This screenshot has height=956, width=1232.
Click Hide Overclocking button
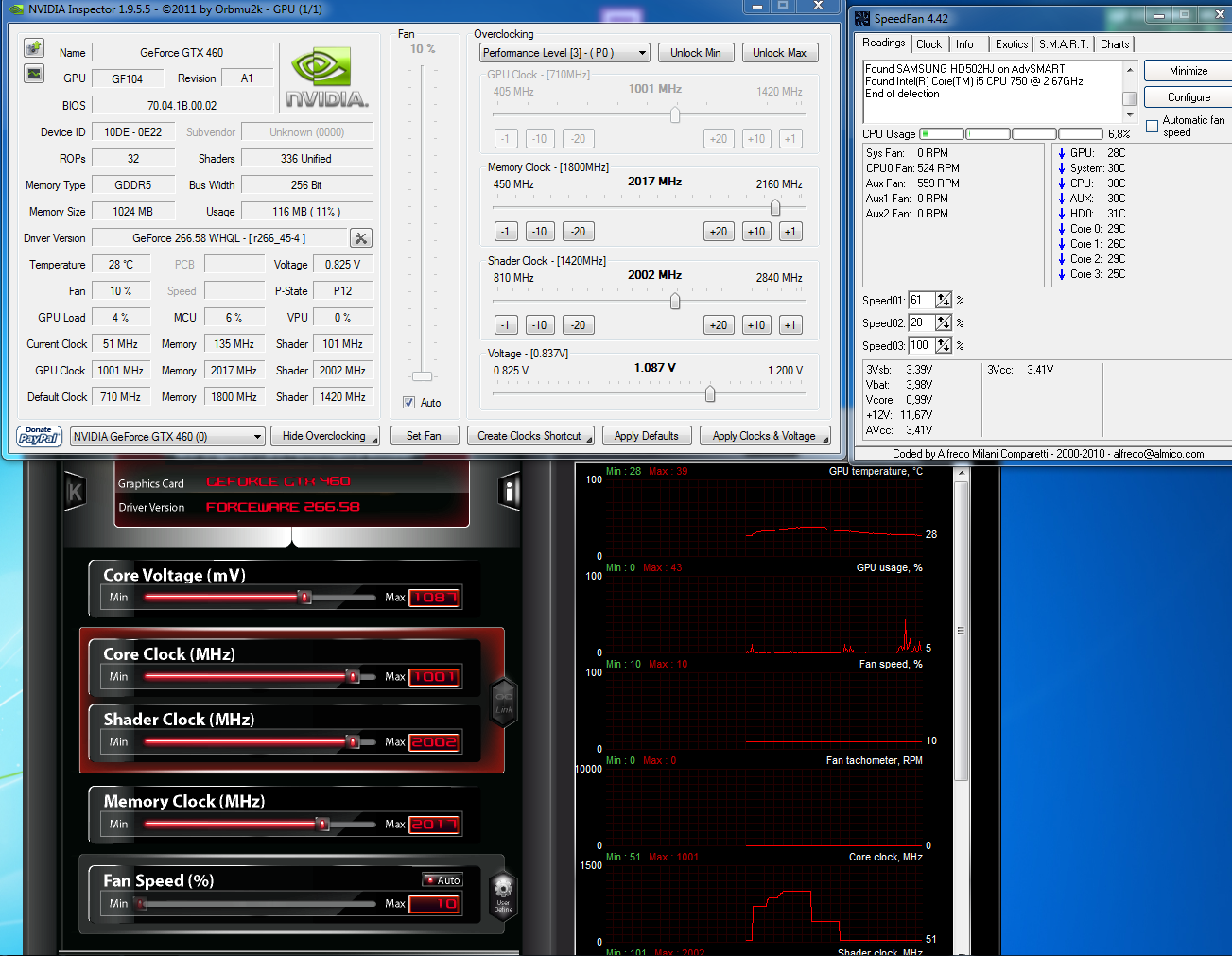coord(324,436)
